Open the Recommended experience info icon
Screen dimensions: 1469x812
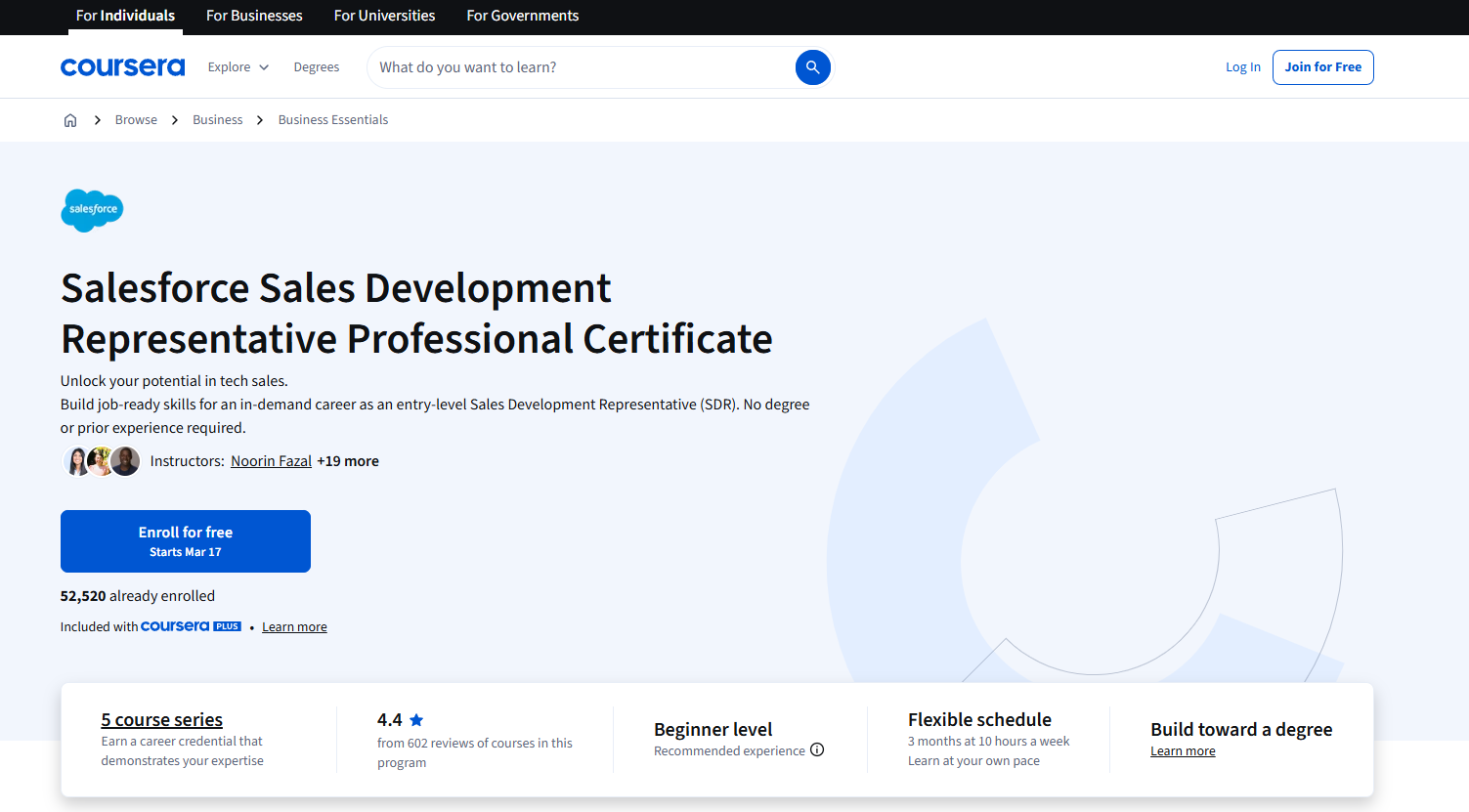[817, 749]
